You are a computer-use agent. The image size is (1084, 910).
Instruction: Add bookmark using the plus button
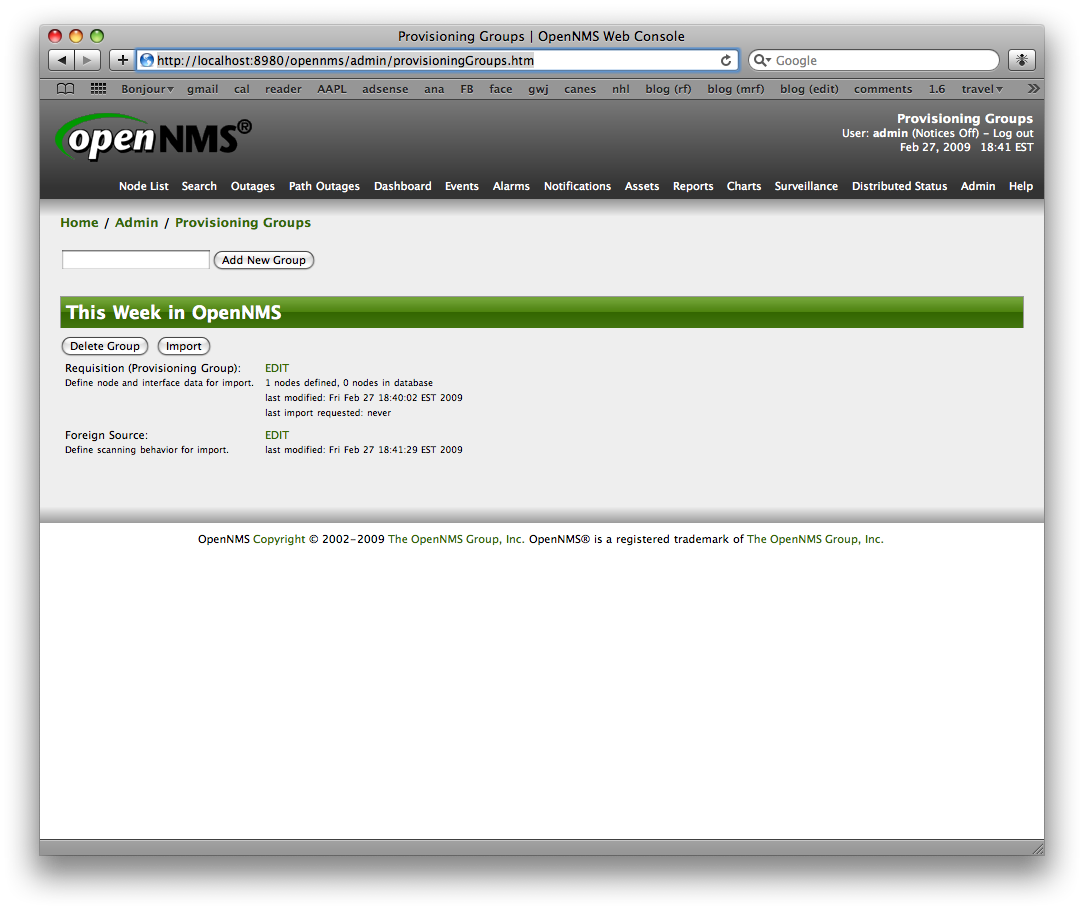[x=122, y=60]
